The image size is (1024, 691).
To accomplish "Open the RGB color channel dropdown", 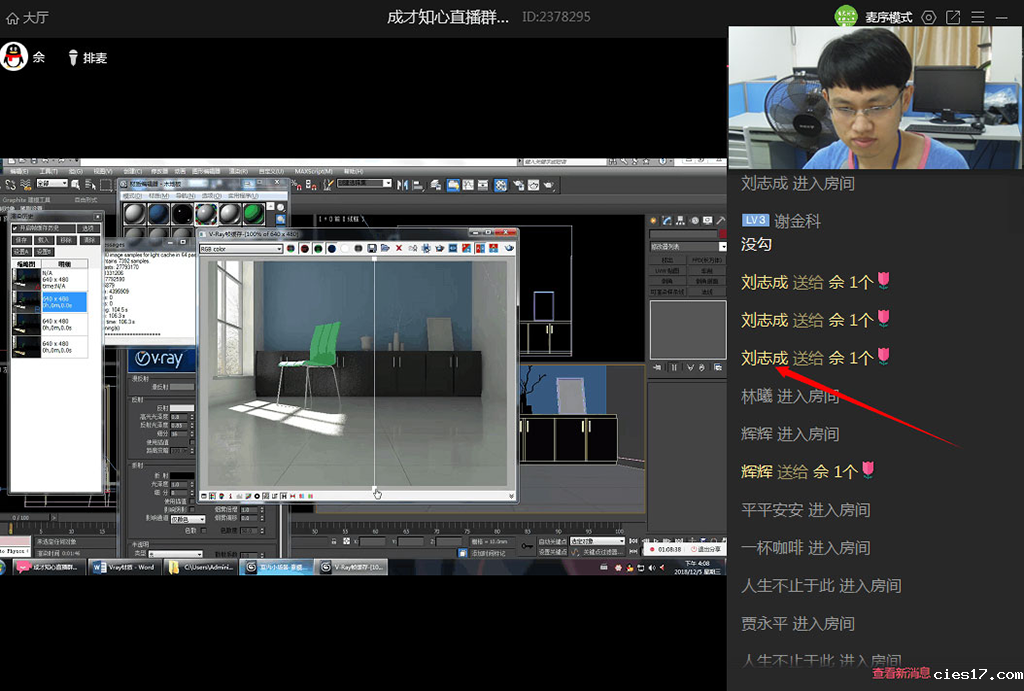I will pos(241,248).
